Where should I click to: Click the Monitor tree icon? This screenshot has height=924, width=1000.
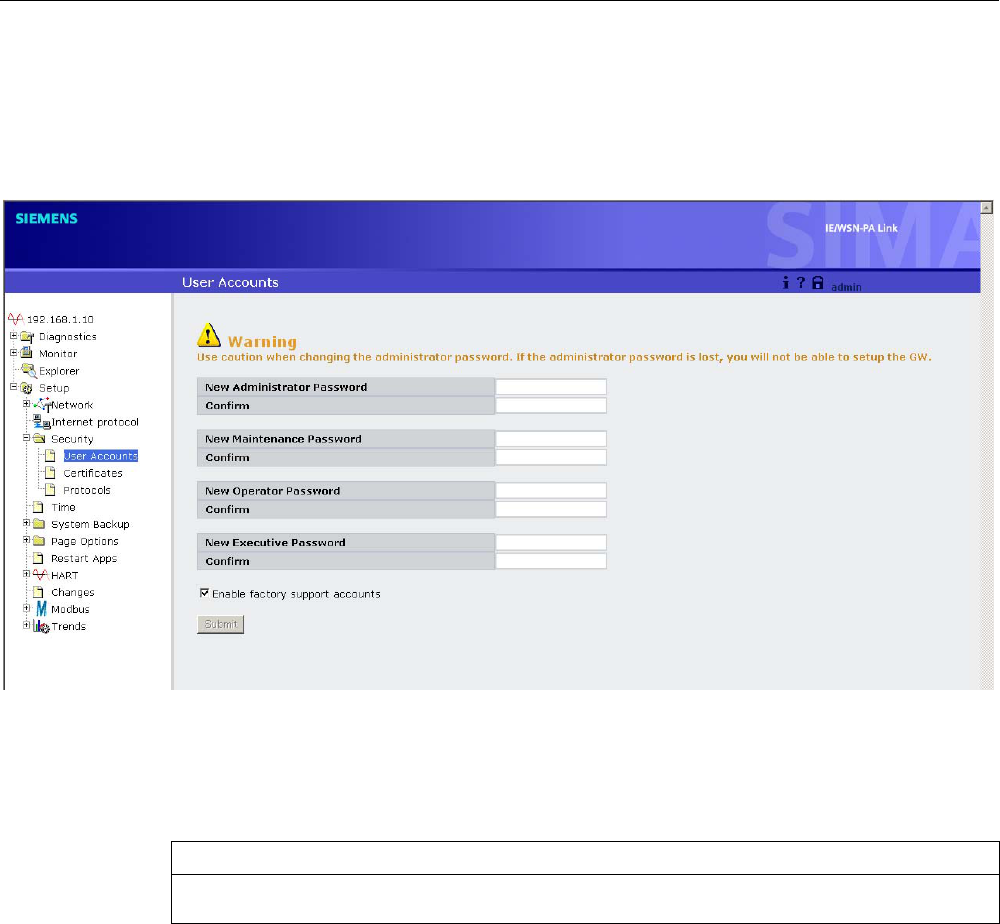pyautogui.click(x=27, y=353)
